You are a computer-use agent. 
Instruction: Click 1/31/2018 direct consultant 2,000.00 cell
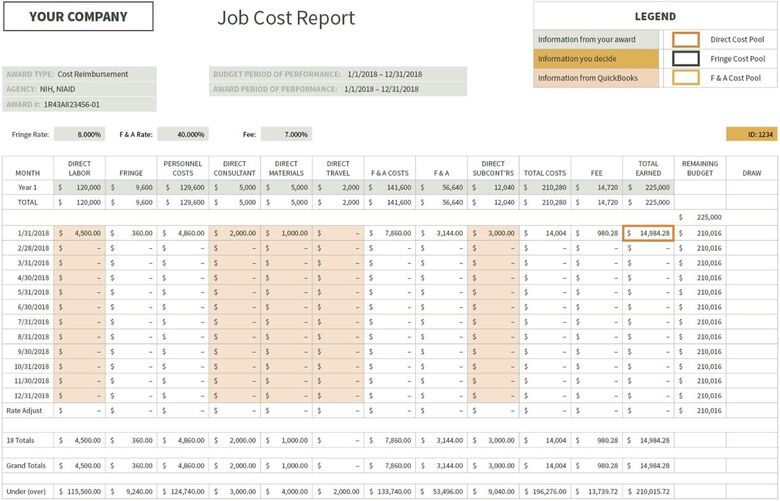pos(235,233)
